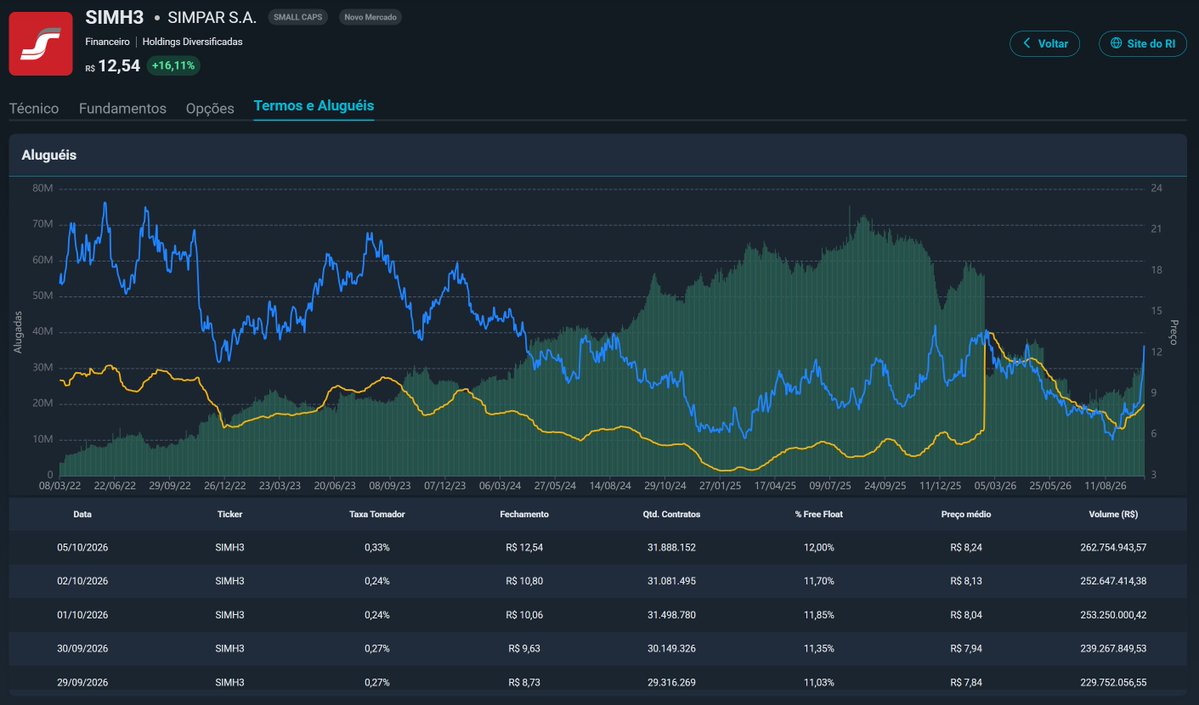The image size is (1199, 705).
Task: Click the Data column header
Action: click(83, 515)
